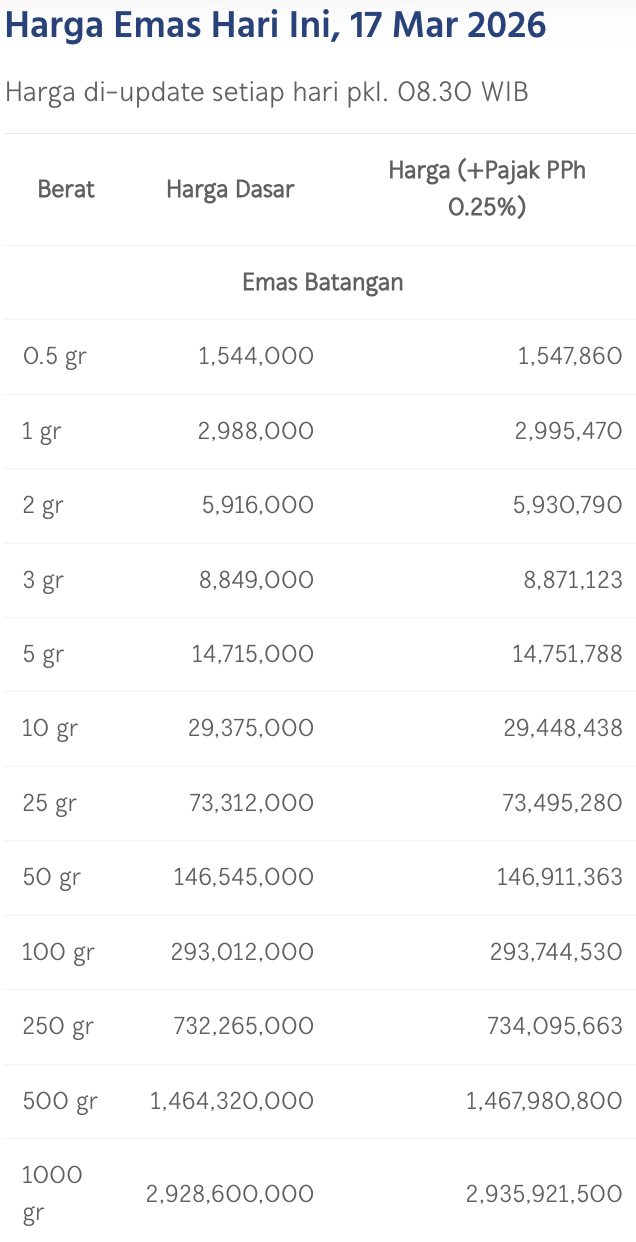The height and width of the screenshot is (1242, 636).
Task: Click the update time note mentioning 08.30 WIB
Action: 267,92
